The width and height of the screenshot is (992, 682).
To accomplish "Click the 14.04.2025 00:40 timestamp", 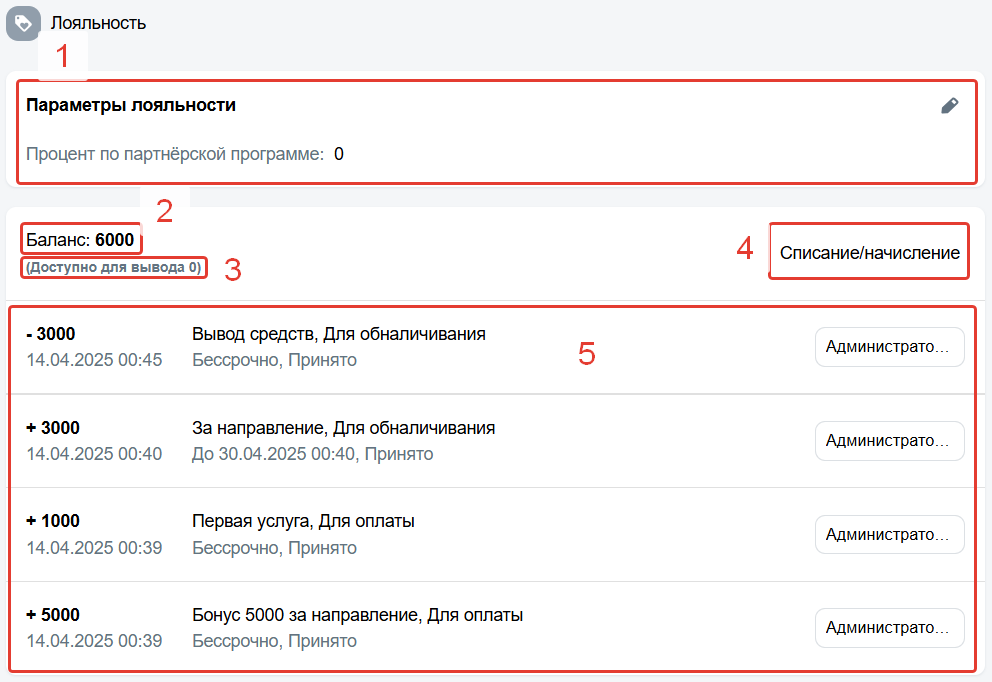I will tap(94, 454).
